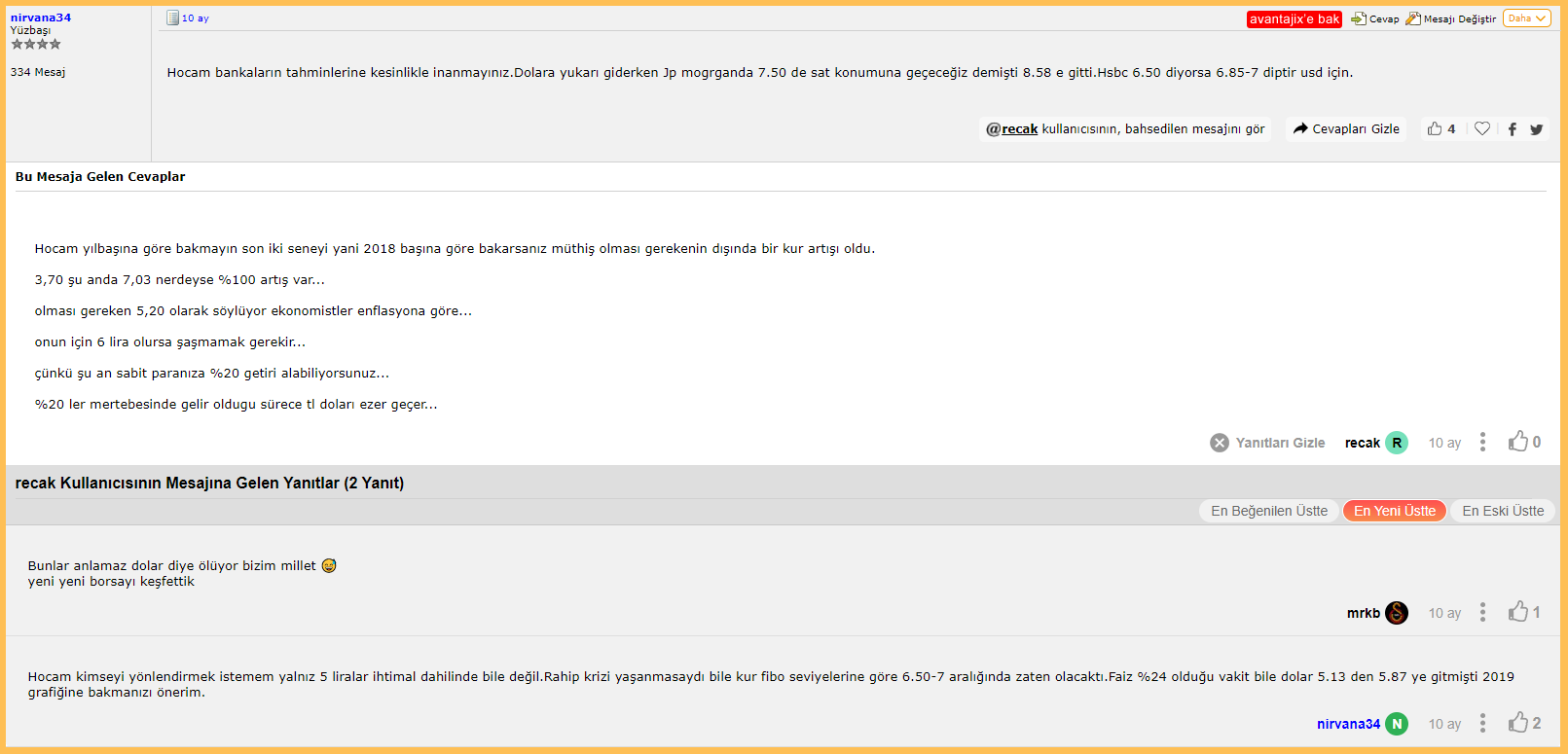Click Cevap to reply to message
Viewport: 1568px width, 754px height.
1375,18
